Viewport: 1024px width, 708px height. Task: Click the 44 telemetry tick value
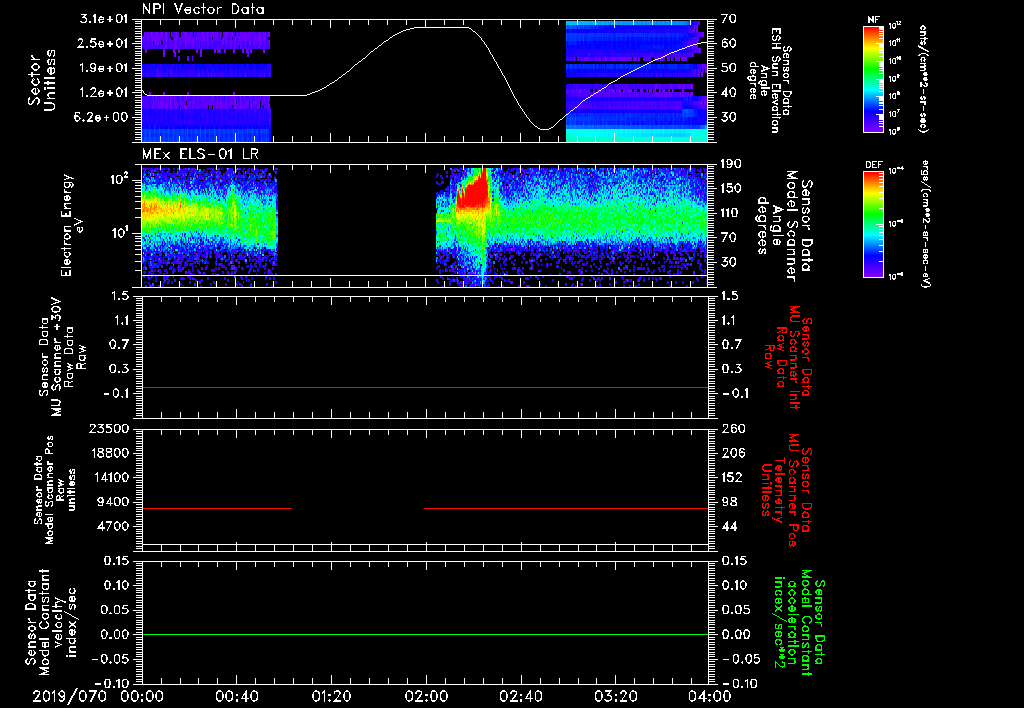click(728, 526)
